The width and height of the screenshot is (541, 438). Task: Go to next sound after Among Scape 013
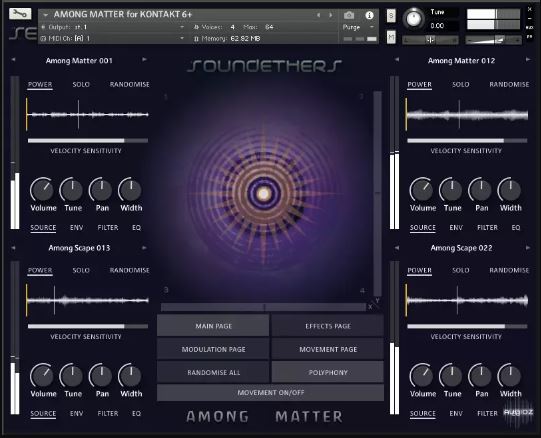pos(144,247)
